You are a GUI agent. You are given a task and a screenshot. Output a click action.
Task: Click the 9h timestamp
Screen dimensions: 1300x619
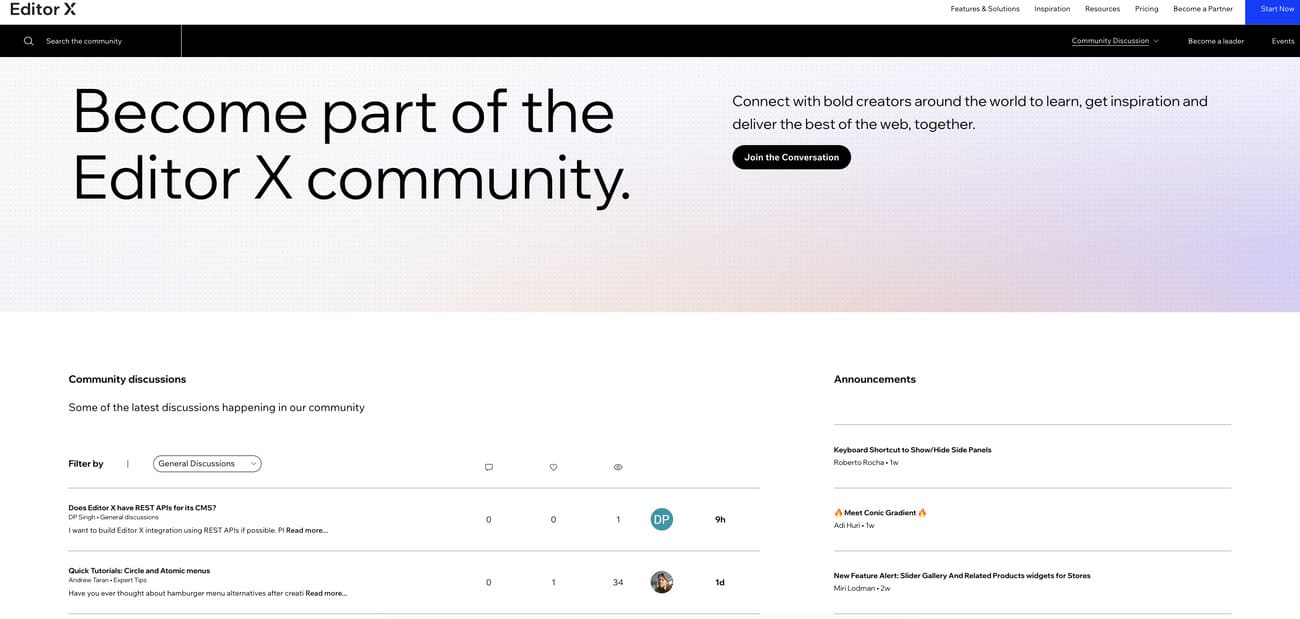720,519
